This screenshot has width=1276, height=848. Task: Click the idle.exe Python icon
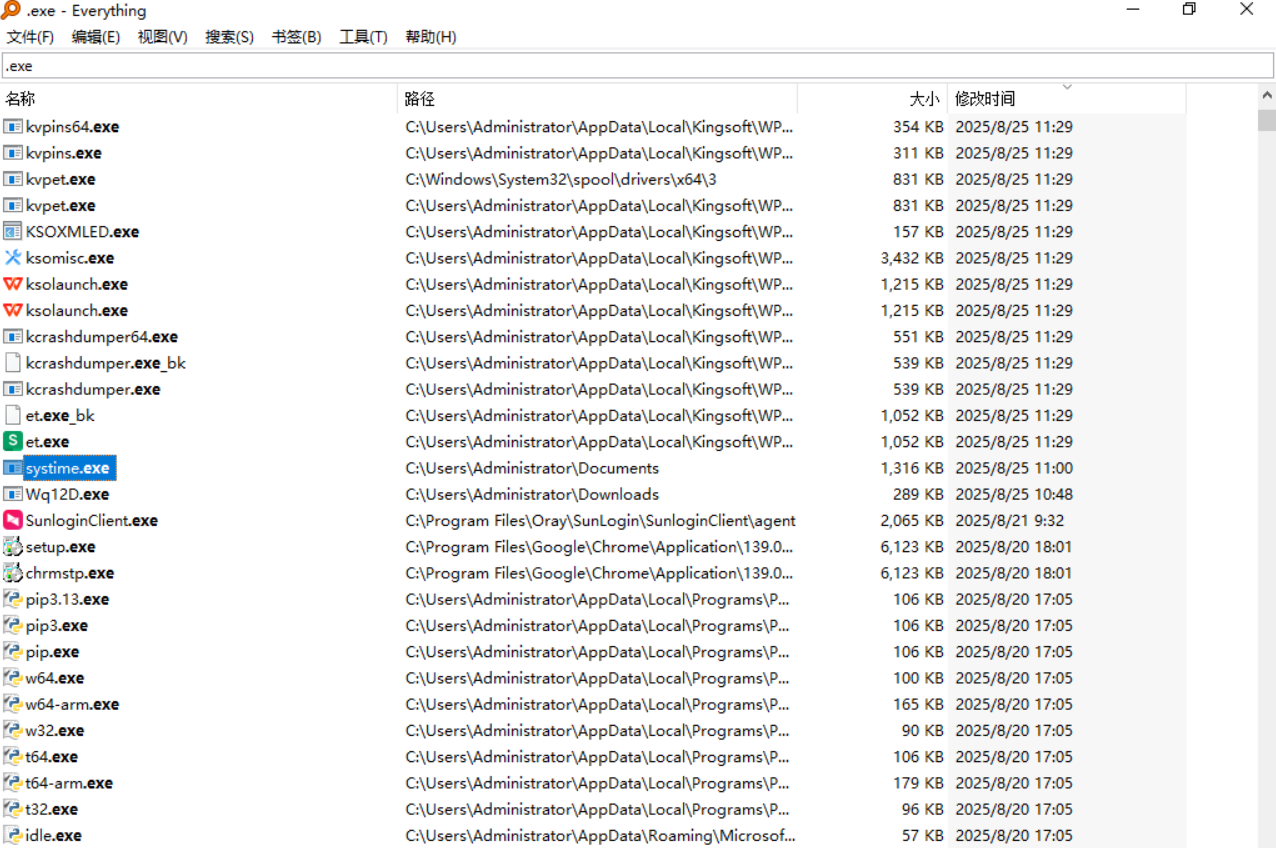[13, 835]
